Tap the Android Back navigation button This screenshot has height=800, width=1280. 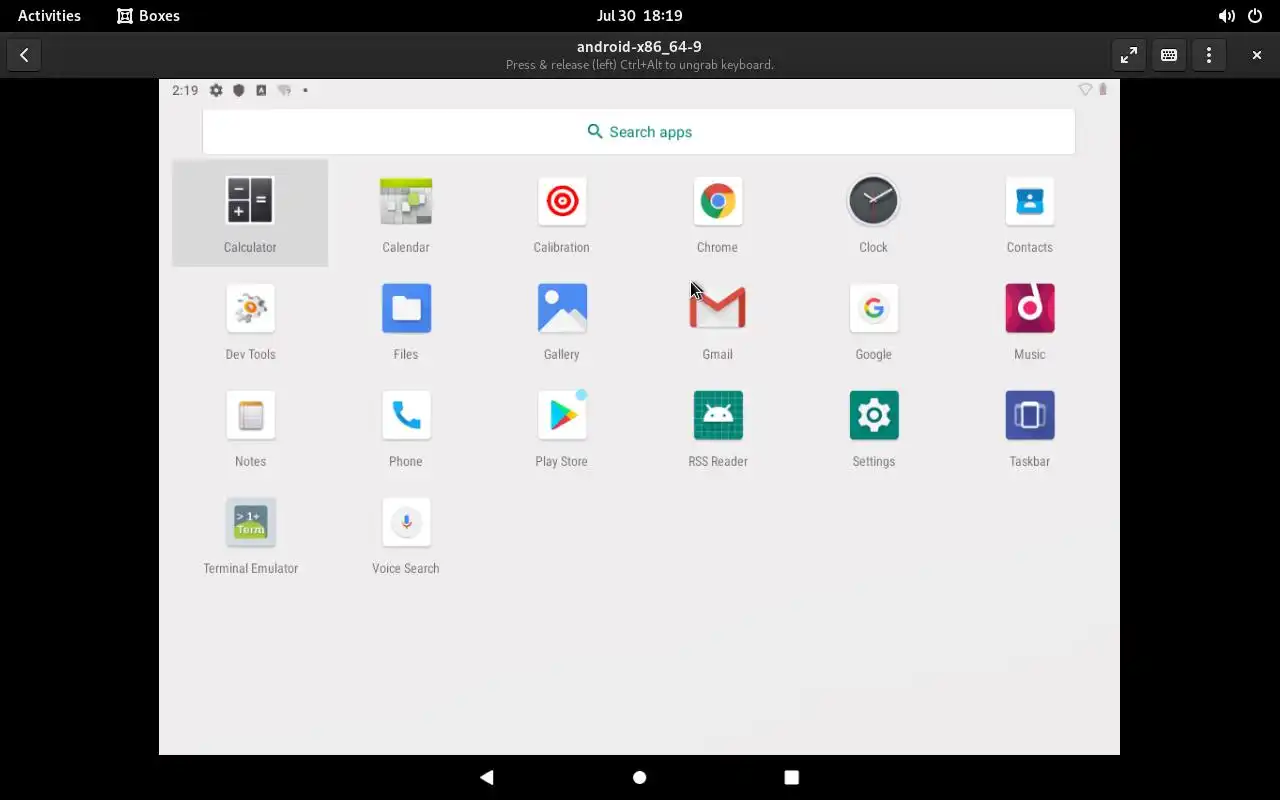point(487,777)
